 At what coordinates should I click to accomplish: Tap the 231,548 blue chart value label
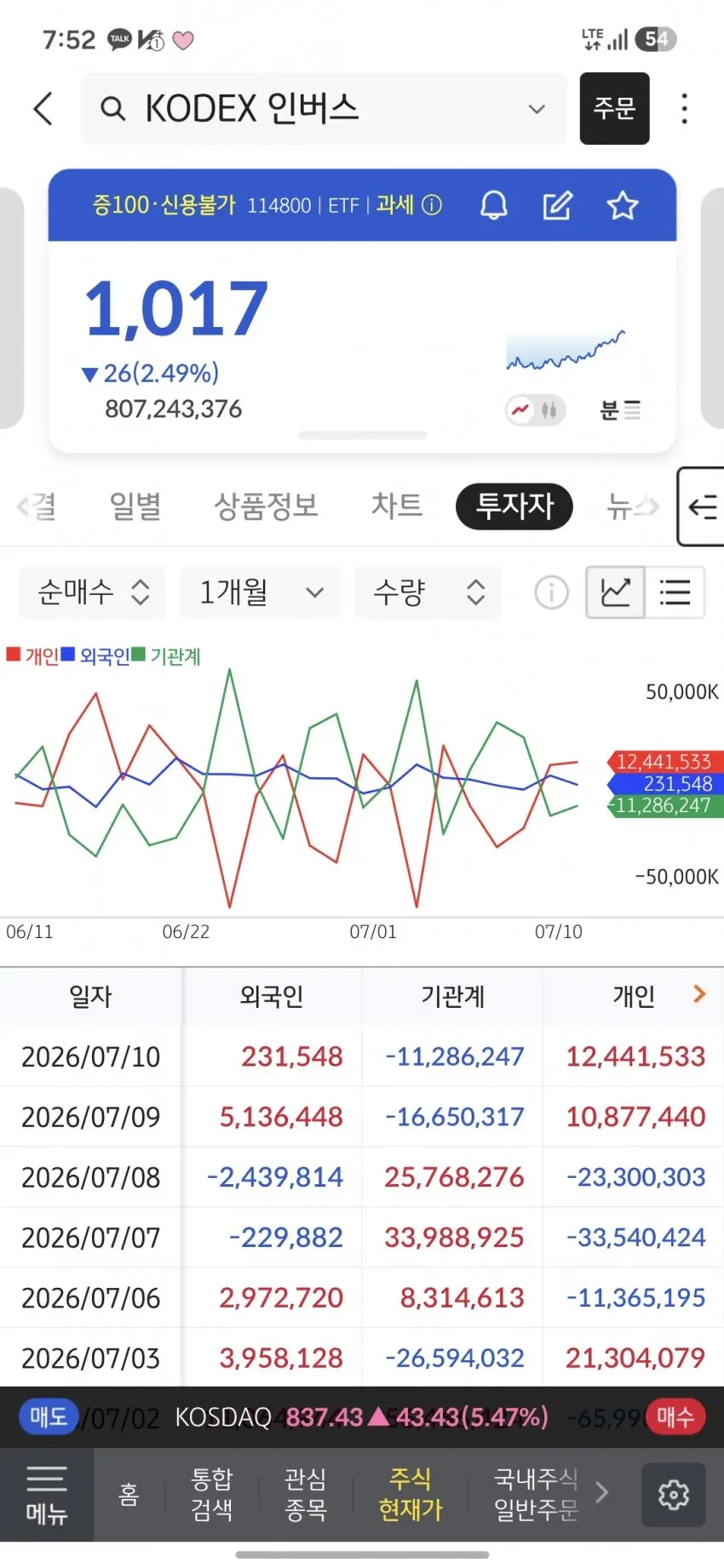click(664, 784)
